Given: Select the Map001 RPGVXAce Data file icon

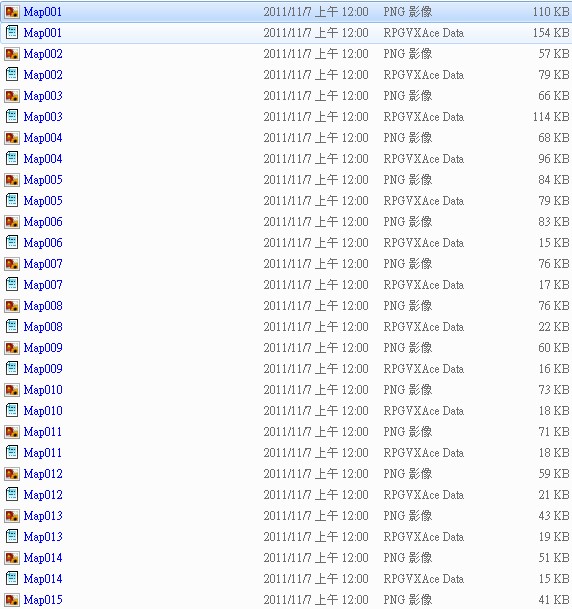Looking at the screenshot, I should 12,33.
